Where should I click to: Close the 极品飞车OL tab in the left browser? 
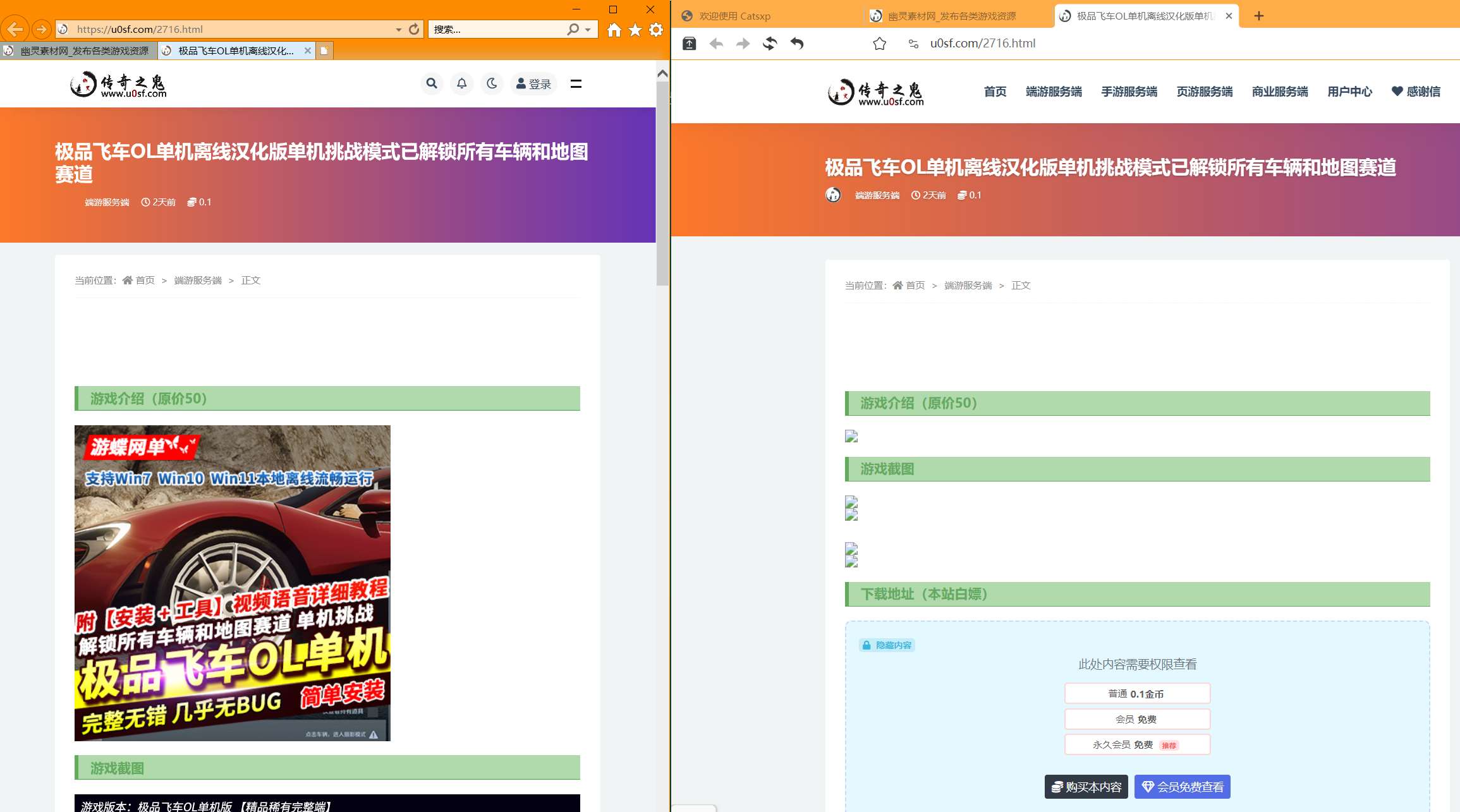[308, 51]
